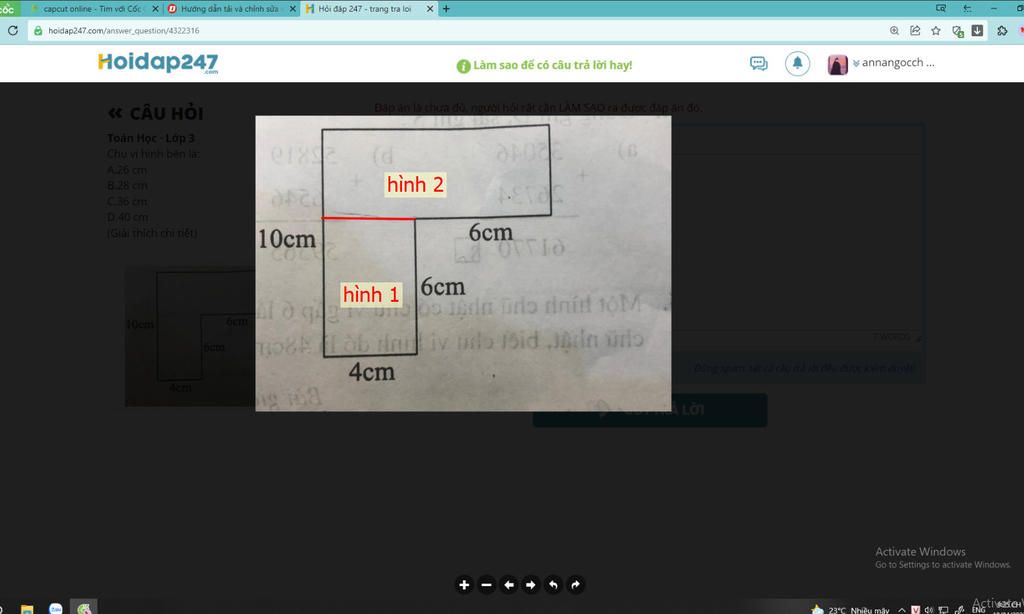Open the notifications bell
The width and height of the screenshot is (1024, 614).
click(x=797, y=63)
